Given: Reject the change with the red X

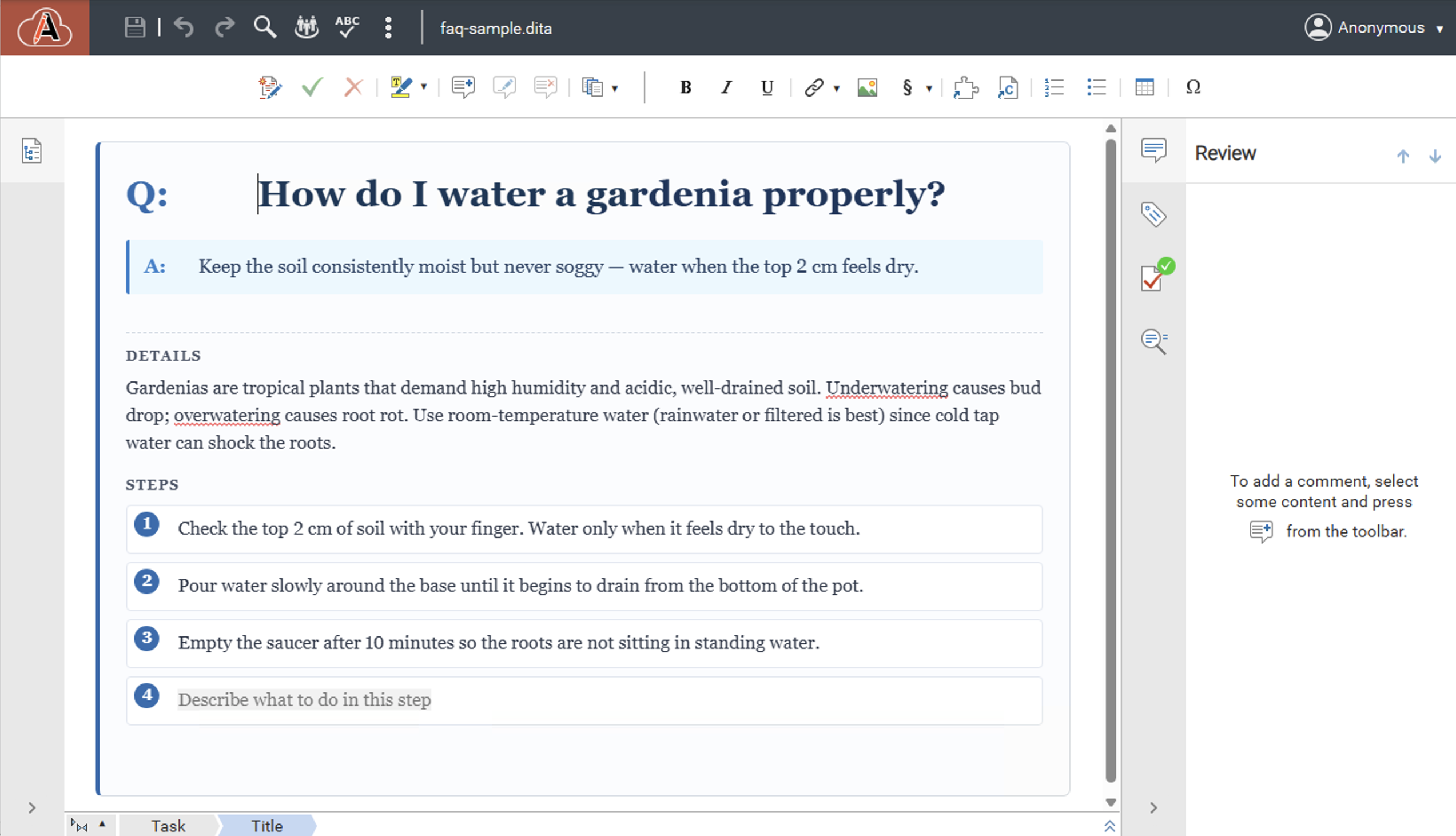Looking at the screenshot, I should 353,88.
